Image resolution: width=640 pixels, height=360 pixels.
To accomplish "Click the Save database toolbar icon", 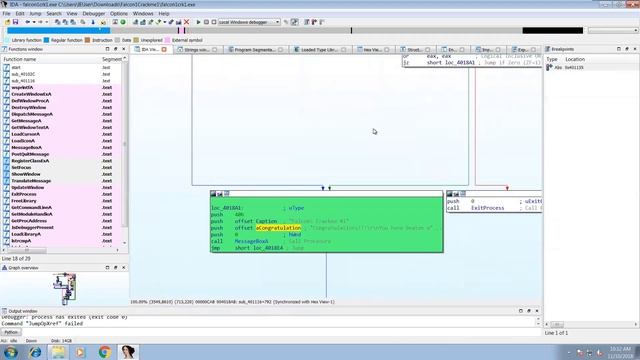I will coord(16,22).
